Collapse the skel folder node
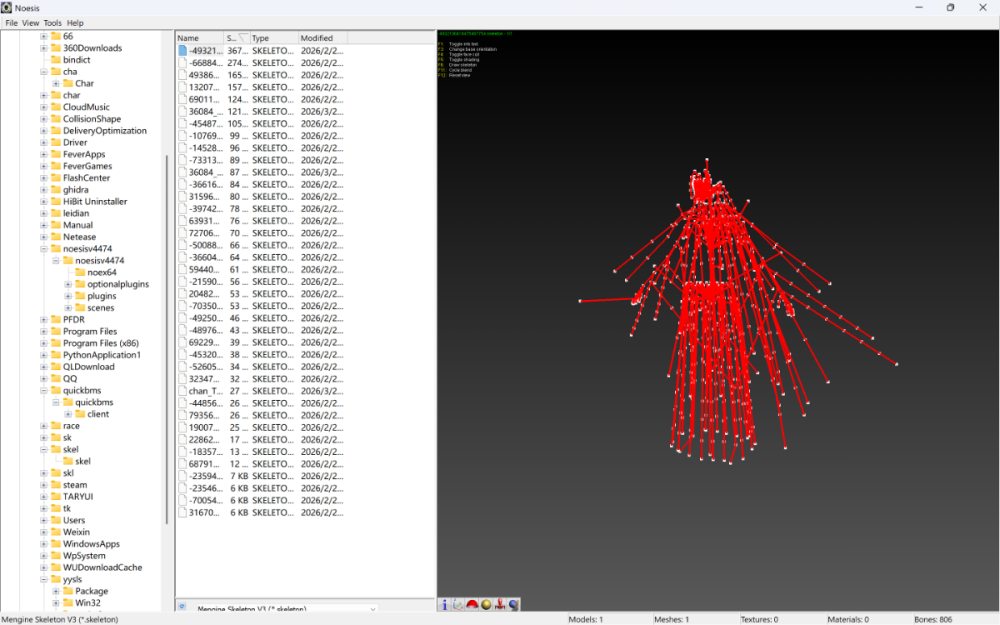1000x625 pixels. [x=44, y=450]
